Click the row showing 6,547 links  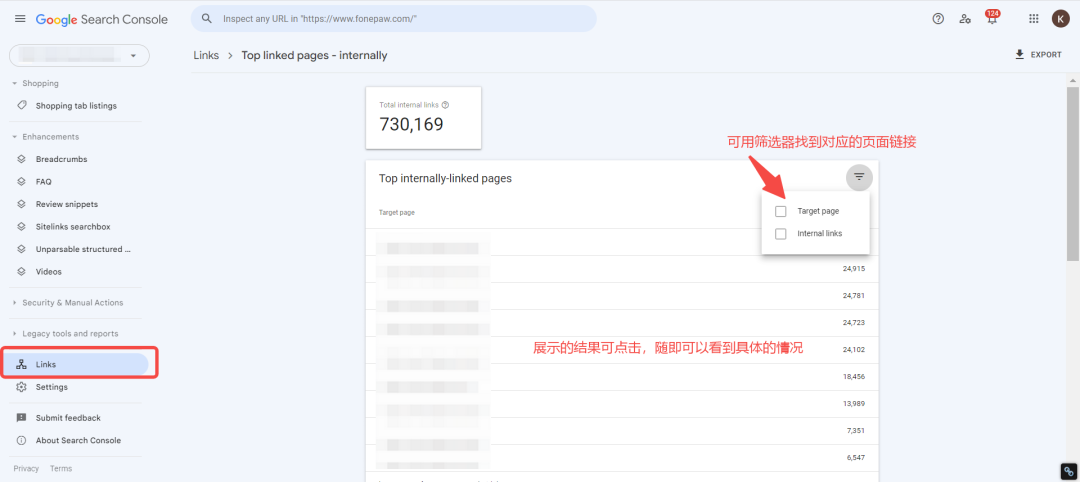[x=622, y=458]
